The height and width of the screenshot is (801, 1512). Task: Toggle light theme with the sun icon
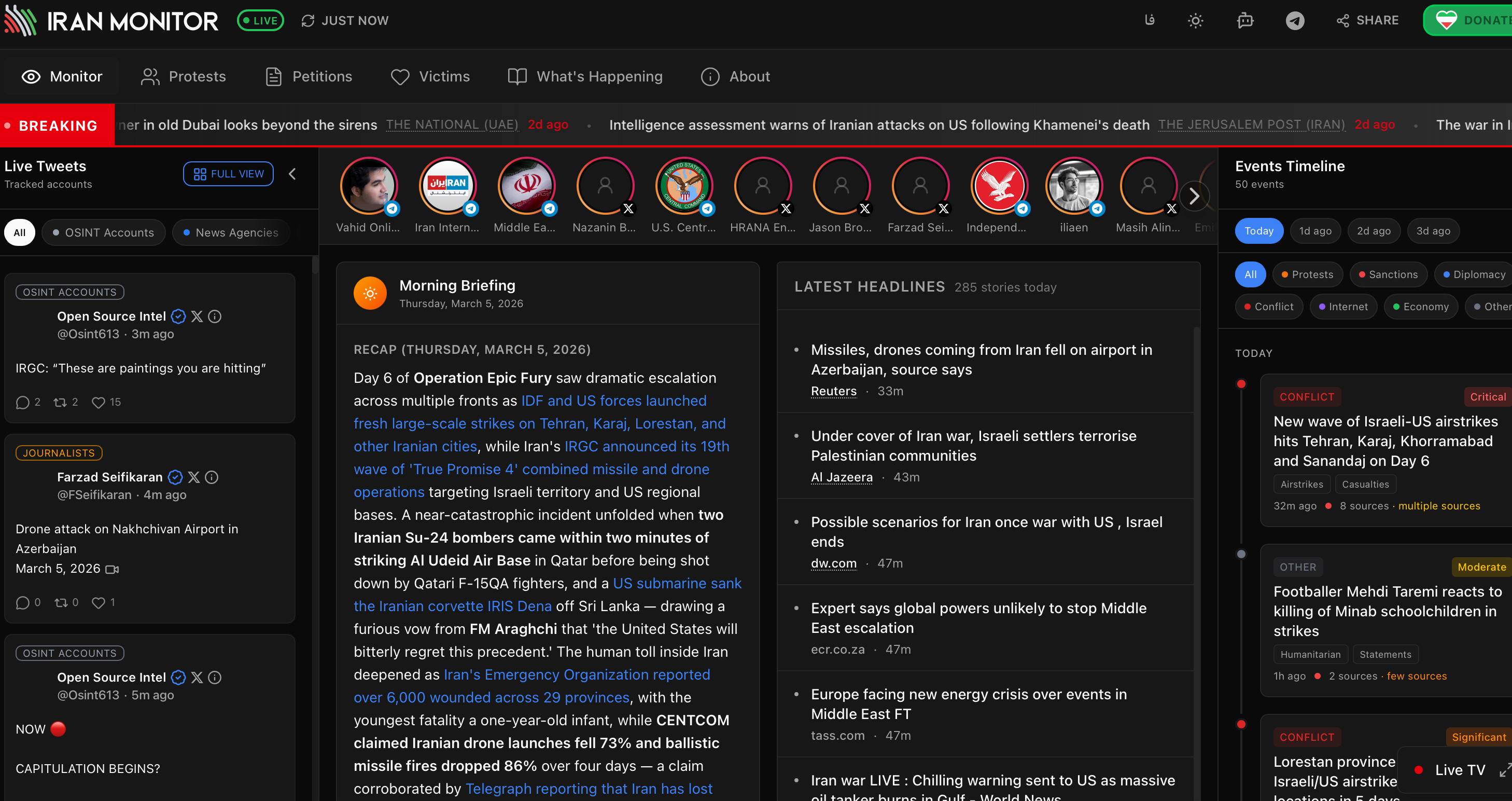[x=1196, y=21]
